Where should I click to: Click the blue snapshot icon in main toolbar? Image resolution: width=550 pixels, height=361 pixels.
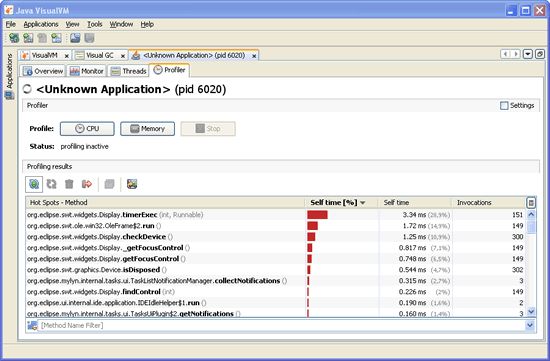(x=75, y=38)
